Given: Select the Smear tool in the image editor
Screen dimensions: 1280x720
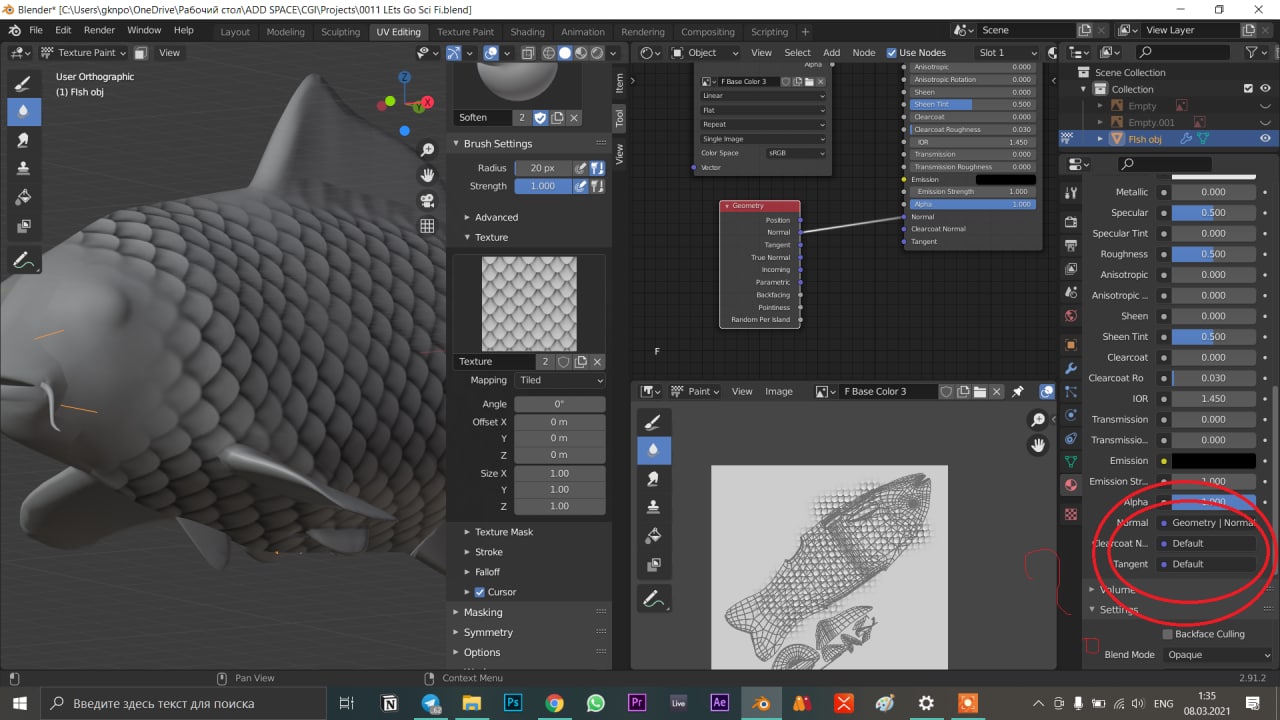Looking at the screenshot, I should tap(654, 479).
